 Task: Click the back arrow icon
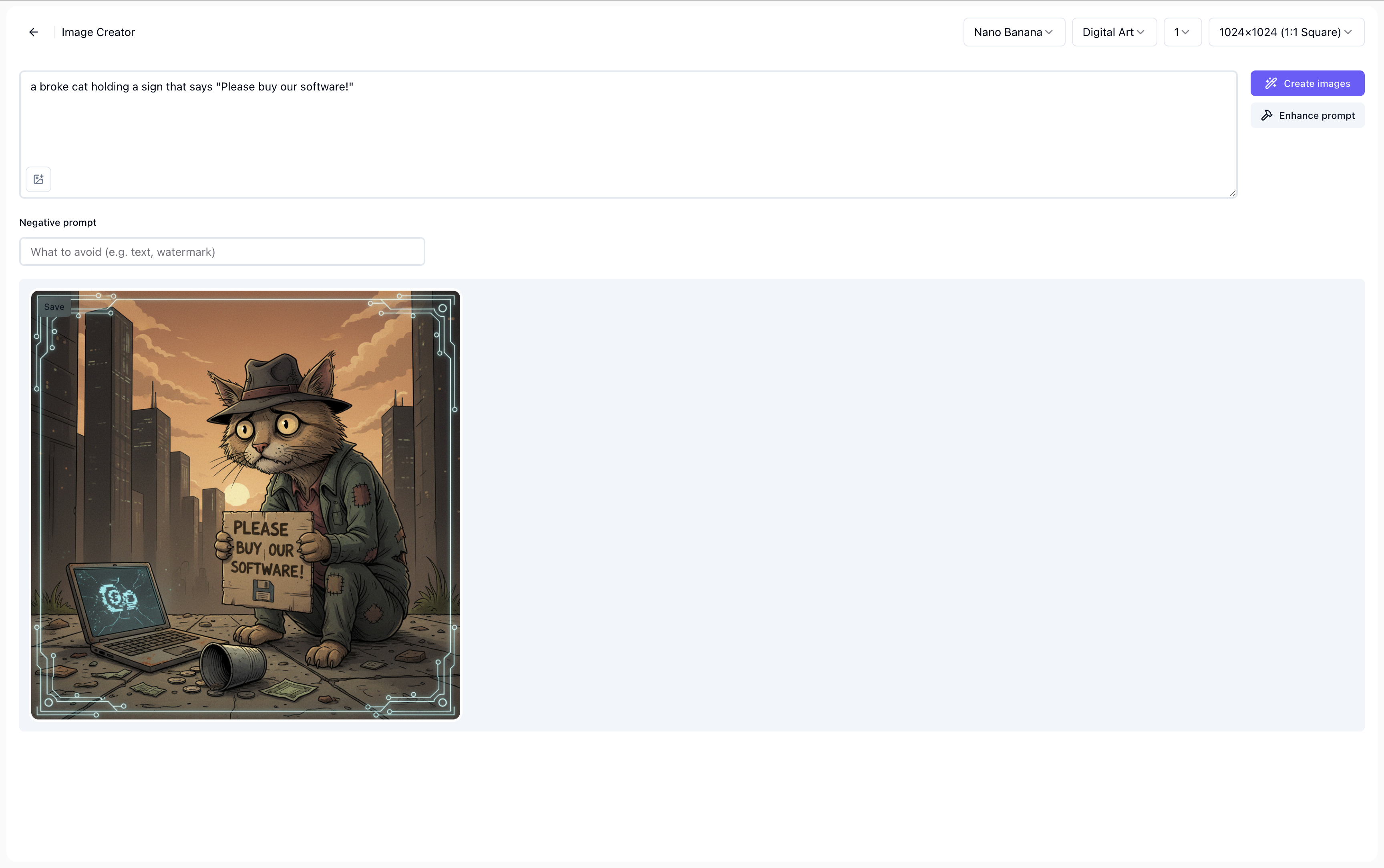(33, 32)
